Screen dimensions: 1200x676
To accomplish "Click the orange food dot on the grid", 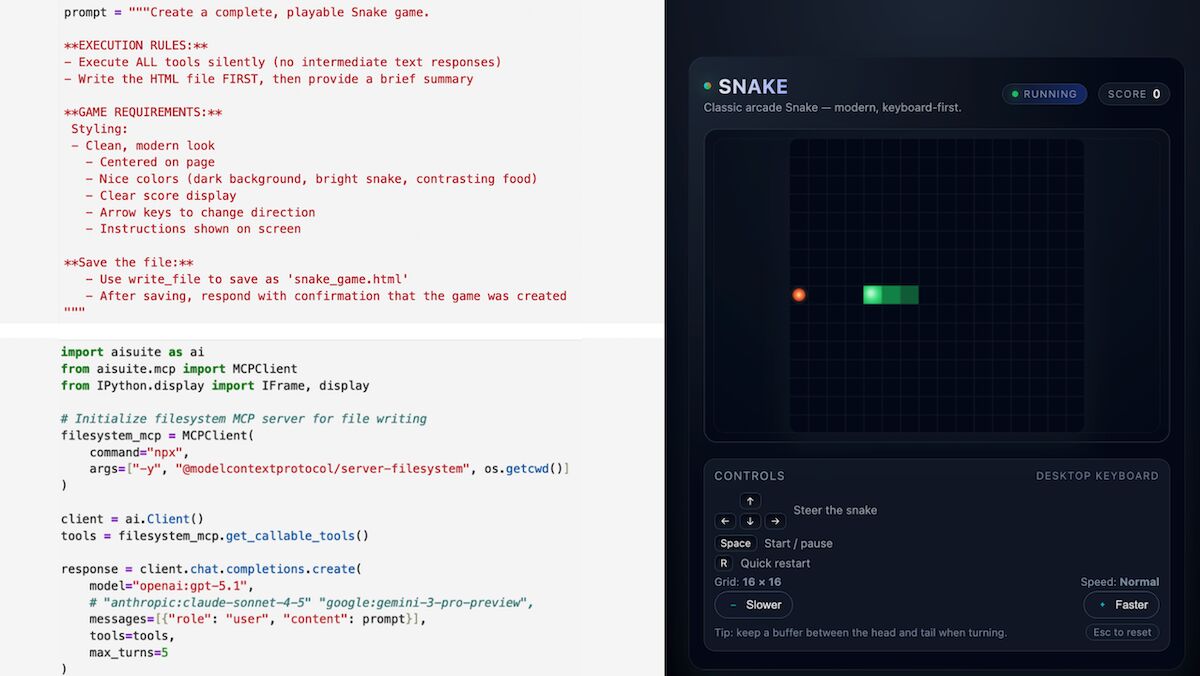I will coord(798,295).
